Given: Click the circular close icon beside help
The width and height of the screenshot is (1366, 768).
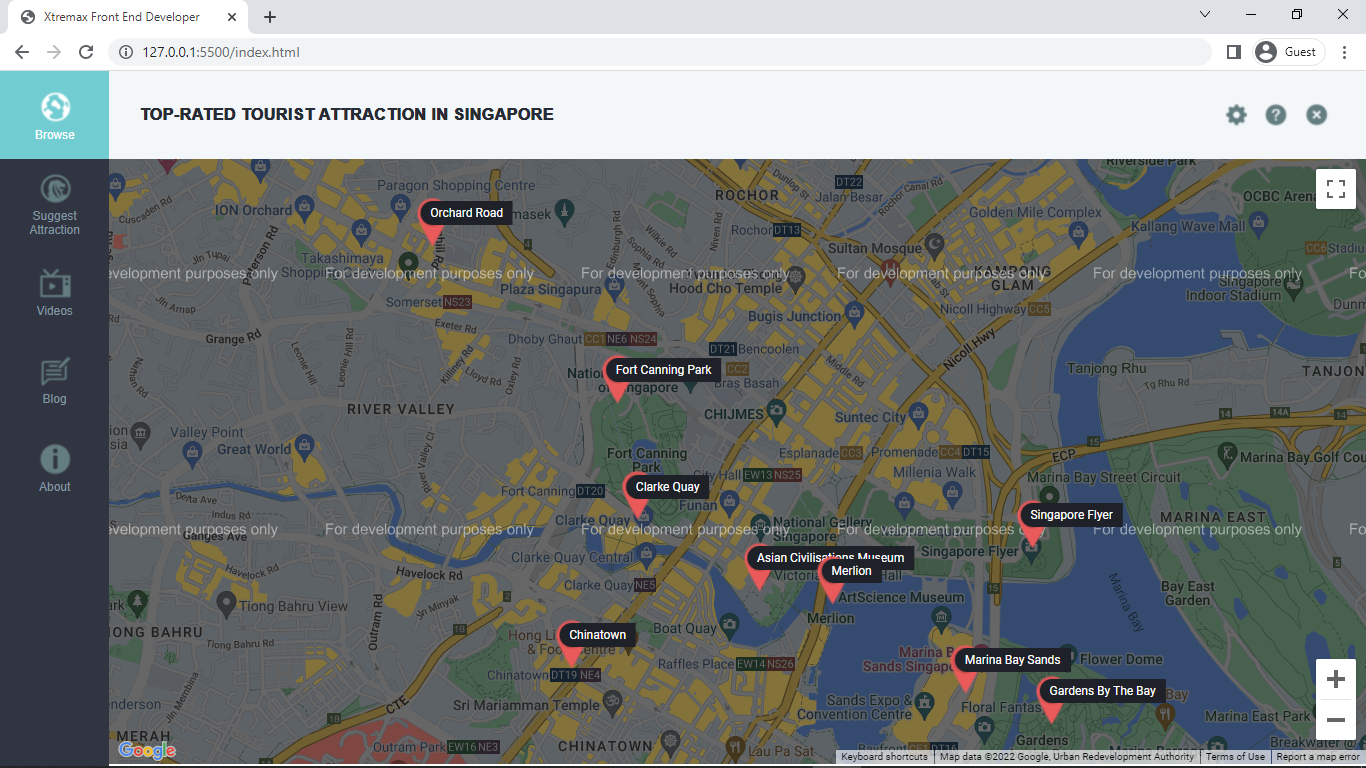Looking at the screenshot, I should click(1316, 114).
